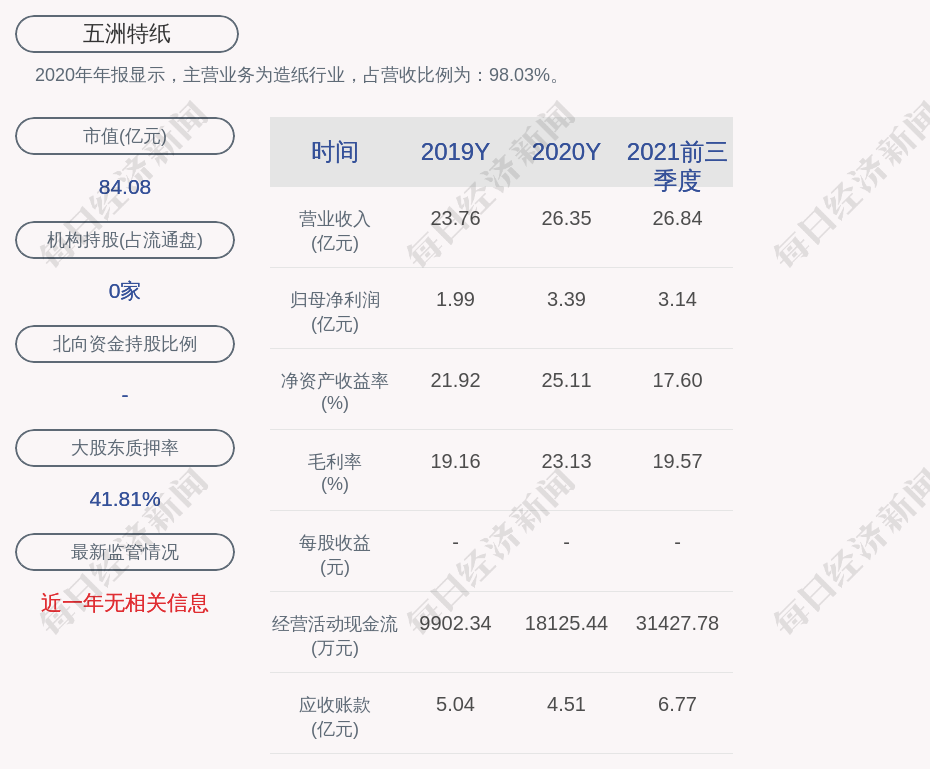Click the 应收账款(亿元) row label

pos(334,716)
